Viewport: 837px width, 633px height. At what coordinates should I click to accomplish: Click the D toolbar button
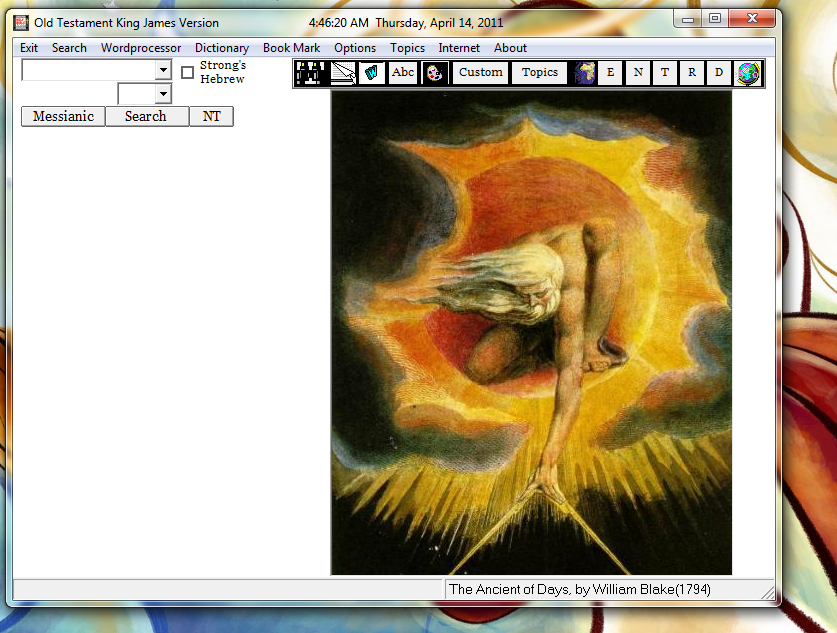(x=719, y=73)
